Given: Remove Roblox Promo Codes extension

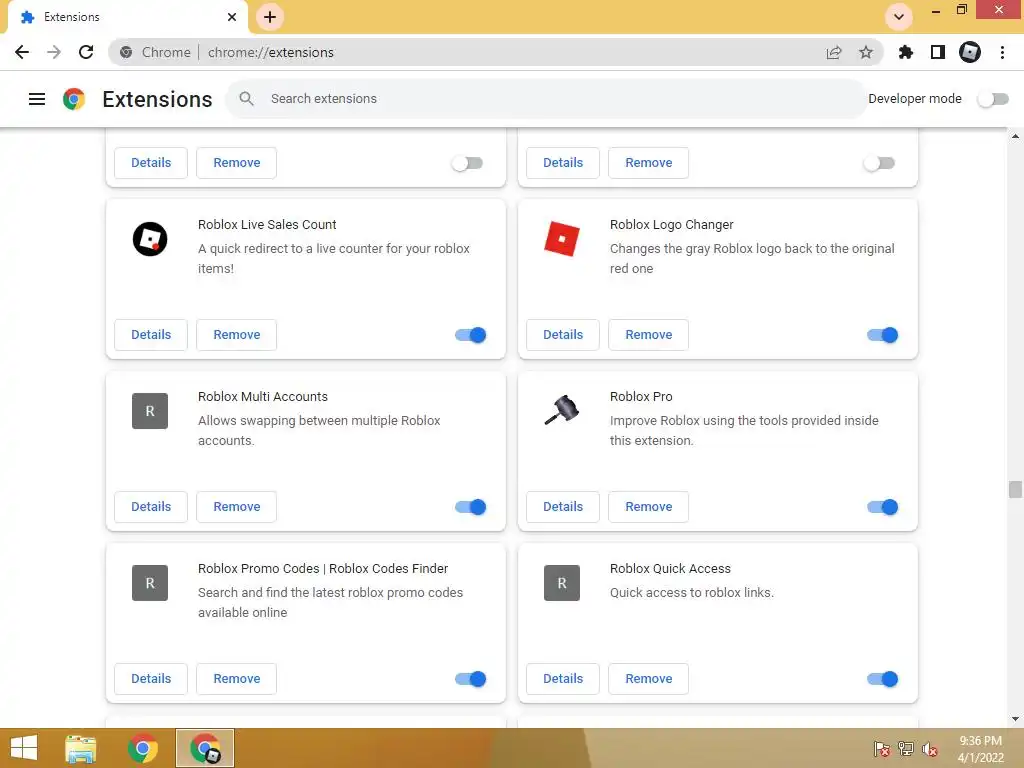Looking at the screenshot, I should [236, 679].
